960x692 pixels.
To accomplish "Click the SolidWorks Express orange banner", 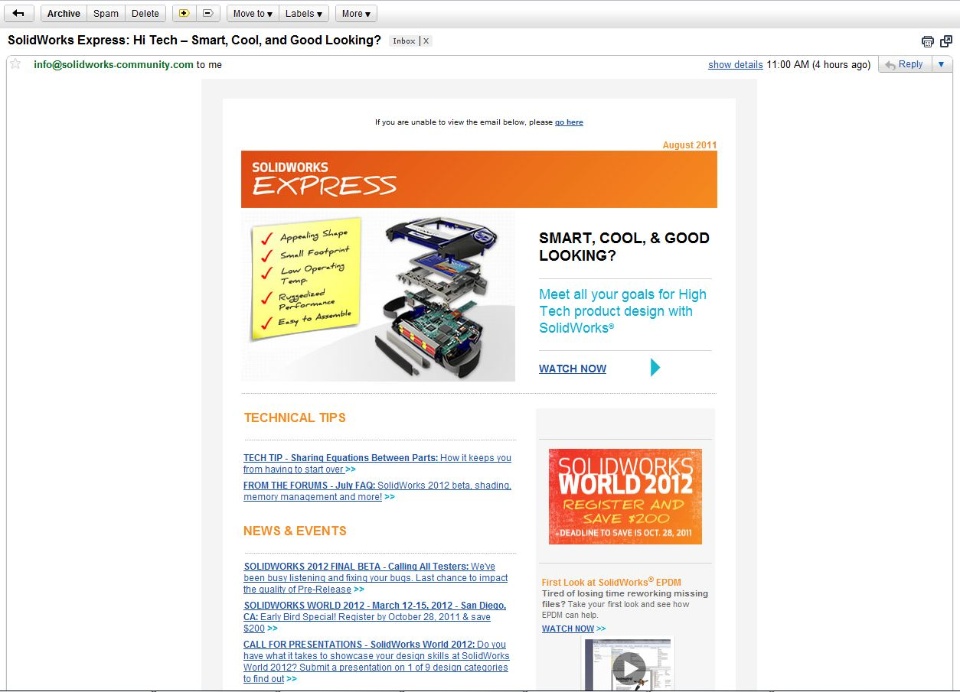I will point(479,179).
